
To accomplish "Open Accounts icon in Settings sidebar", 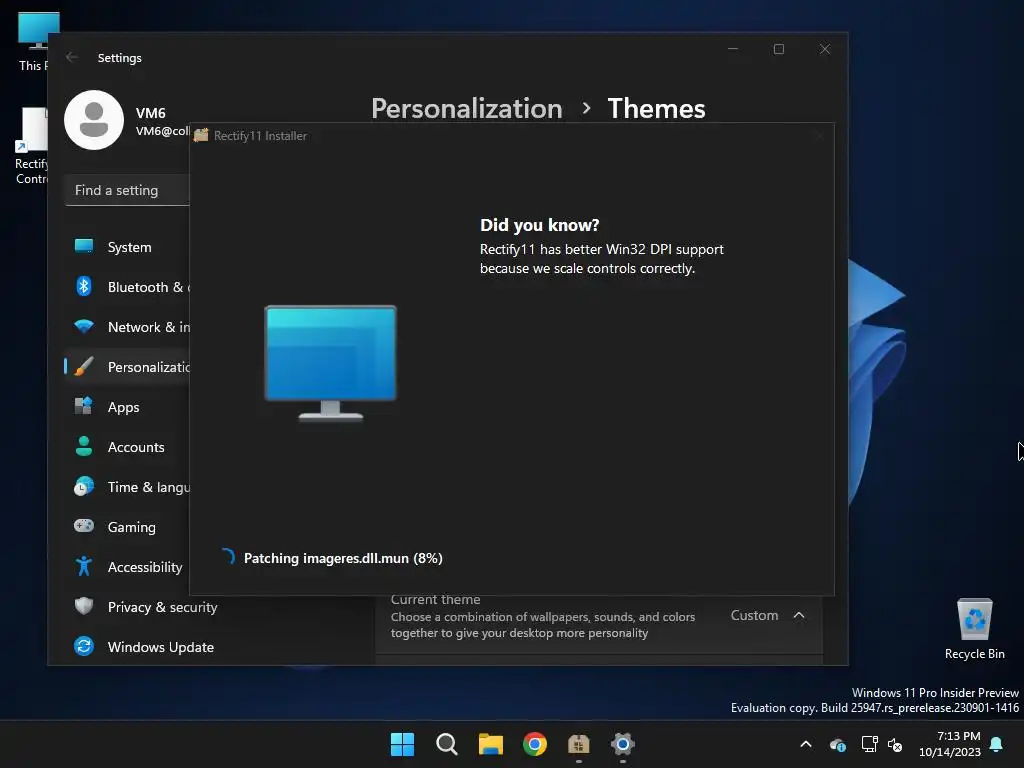I will click(84, 447).
